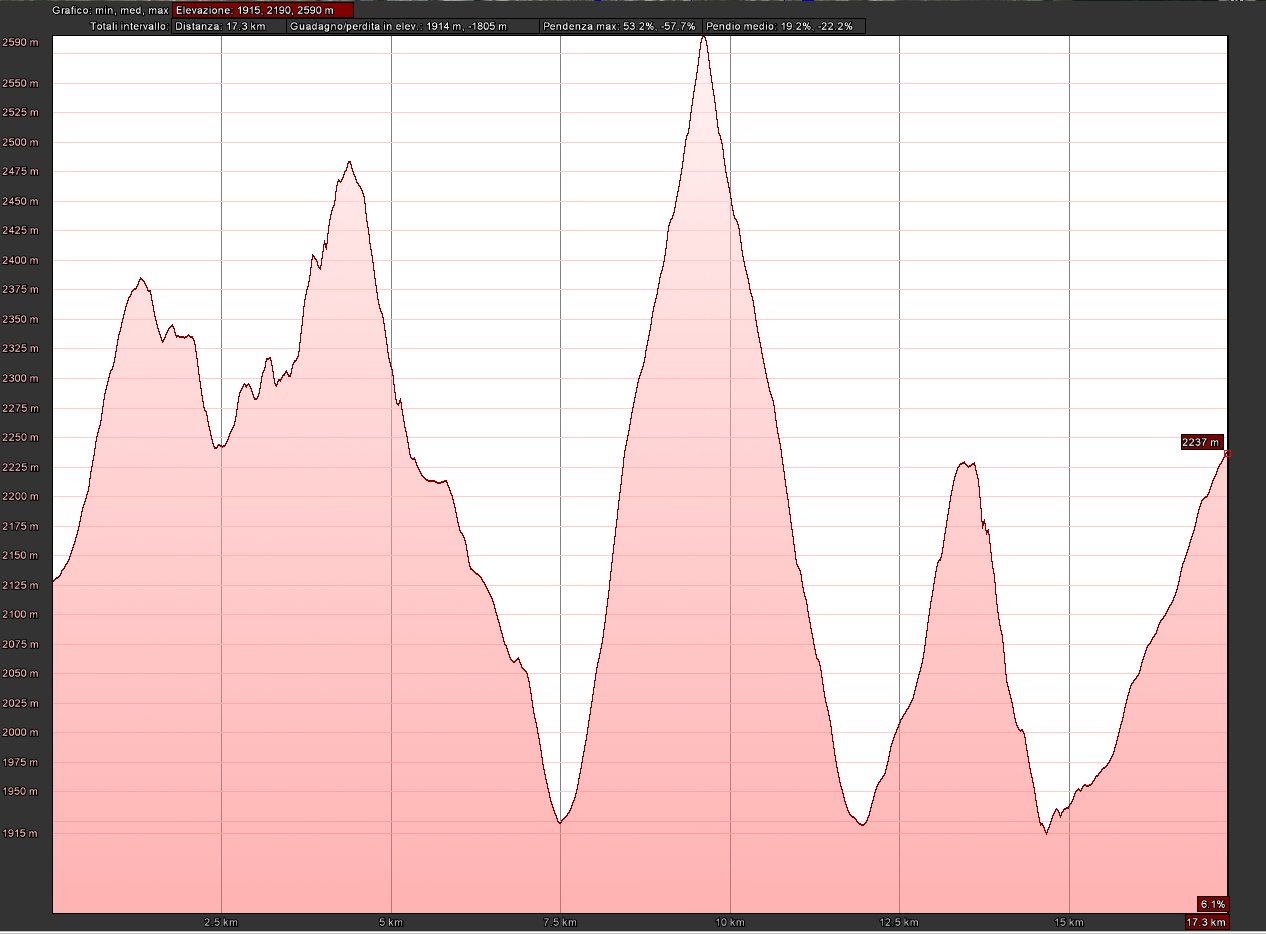The height and width of the screenshot is (934, 1266).
Task: Click the 7.5 km axis tick label
Action: (560, 922)
